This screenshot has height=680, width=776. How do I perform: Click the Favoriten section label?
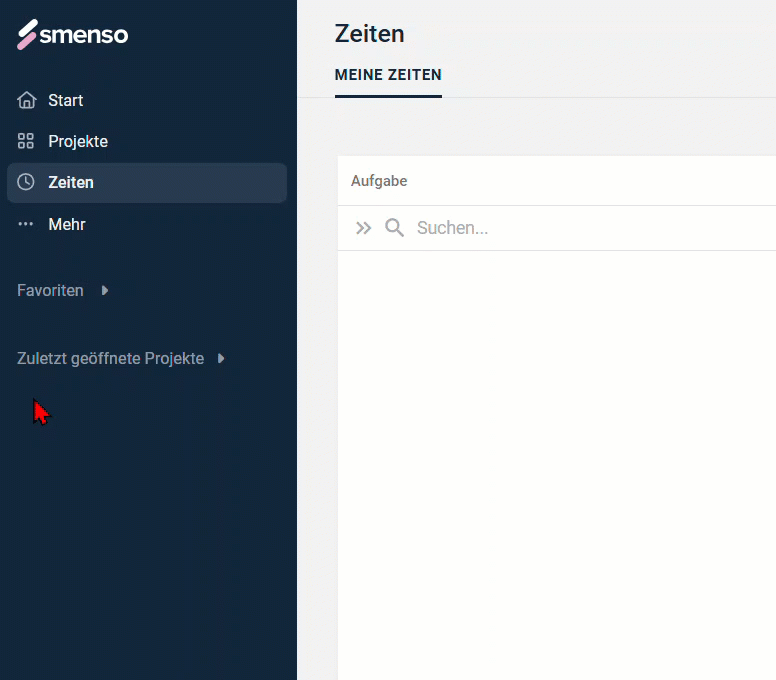(x=50, y=291)
